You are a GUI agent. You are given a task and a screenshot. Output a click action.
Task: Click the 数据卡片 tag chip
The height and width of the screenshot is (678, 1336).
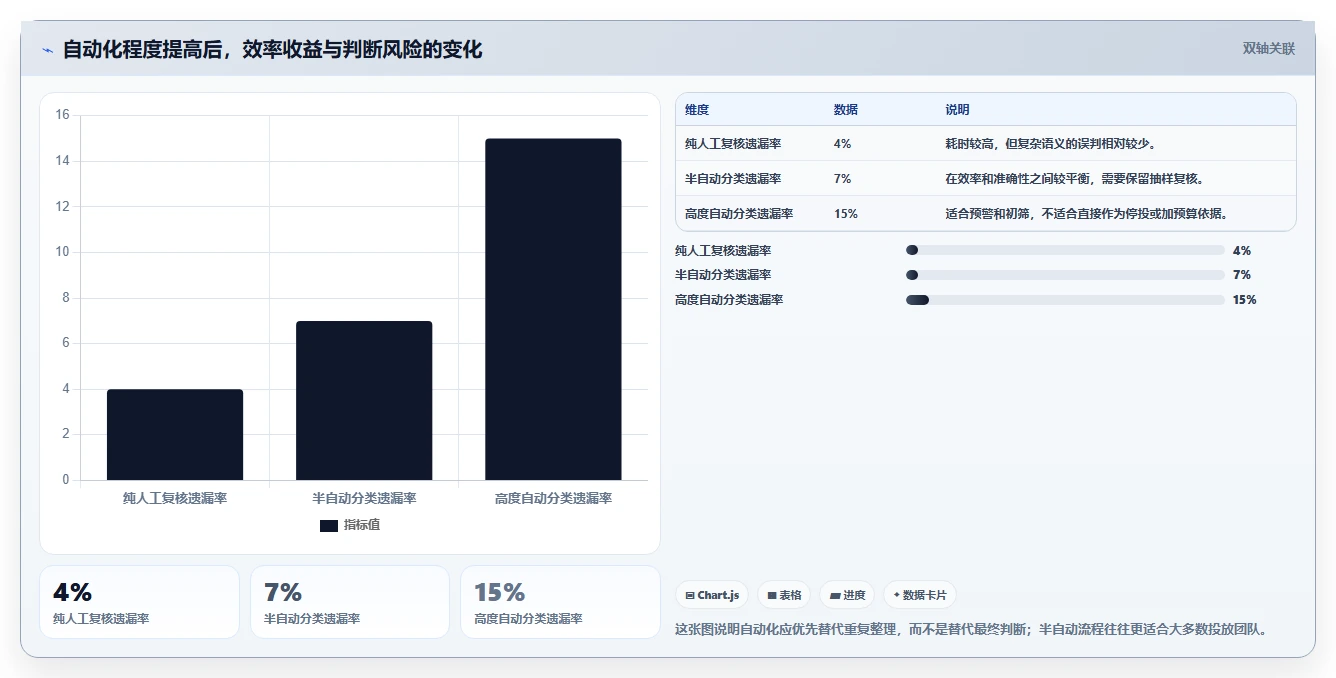pos(920,595)
